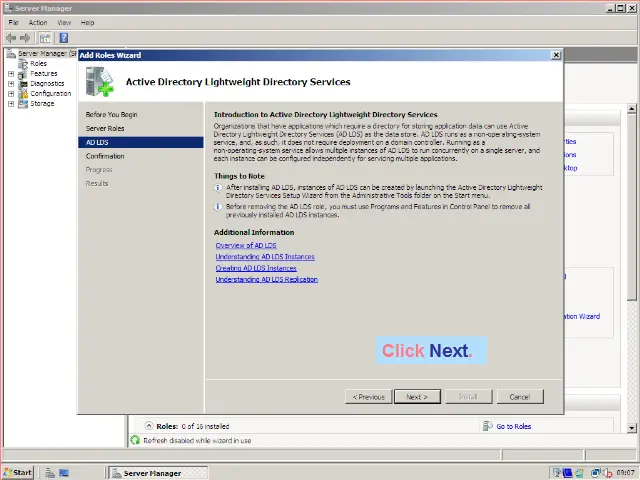Click the Next button in wizard

click(417, 397)
